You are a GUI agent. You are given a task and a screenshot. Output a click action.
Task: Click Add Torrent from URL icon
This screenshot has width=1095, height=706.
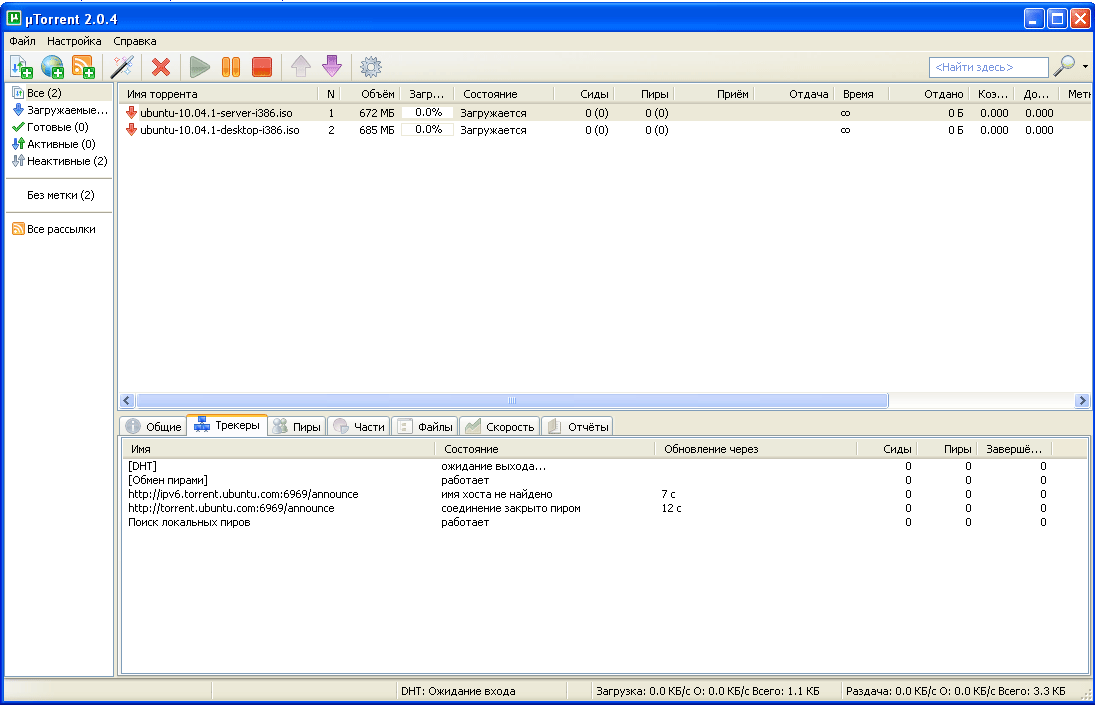point(52,67)
